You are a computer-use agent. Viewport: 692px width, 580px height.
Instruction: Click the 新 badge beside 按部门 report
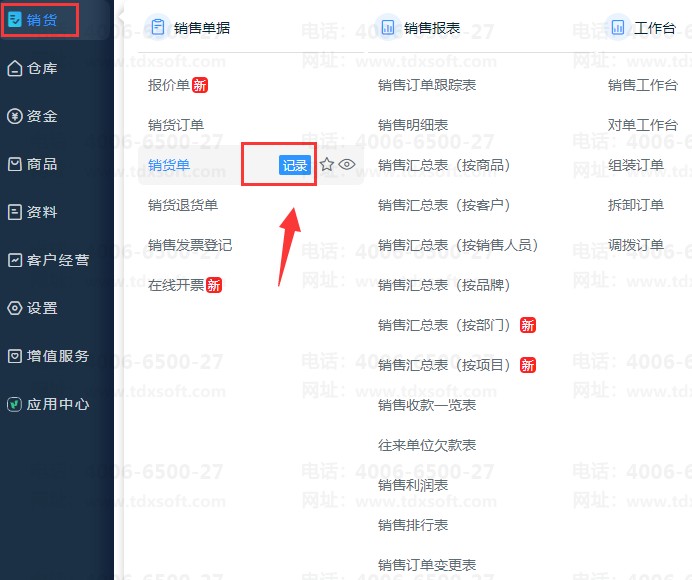[528, 325]
